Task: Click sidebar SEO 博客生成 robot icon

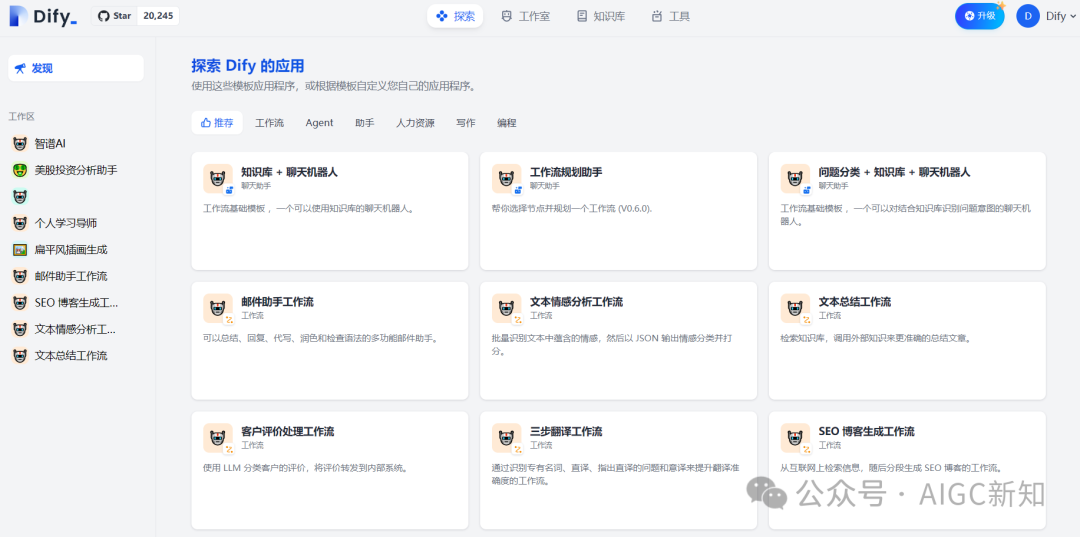Action: click(x=20, y=303)
